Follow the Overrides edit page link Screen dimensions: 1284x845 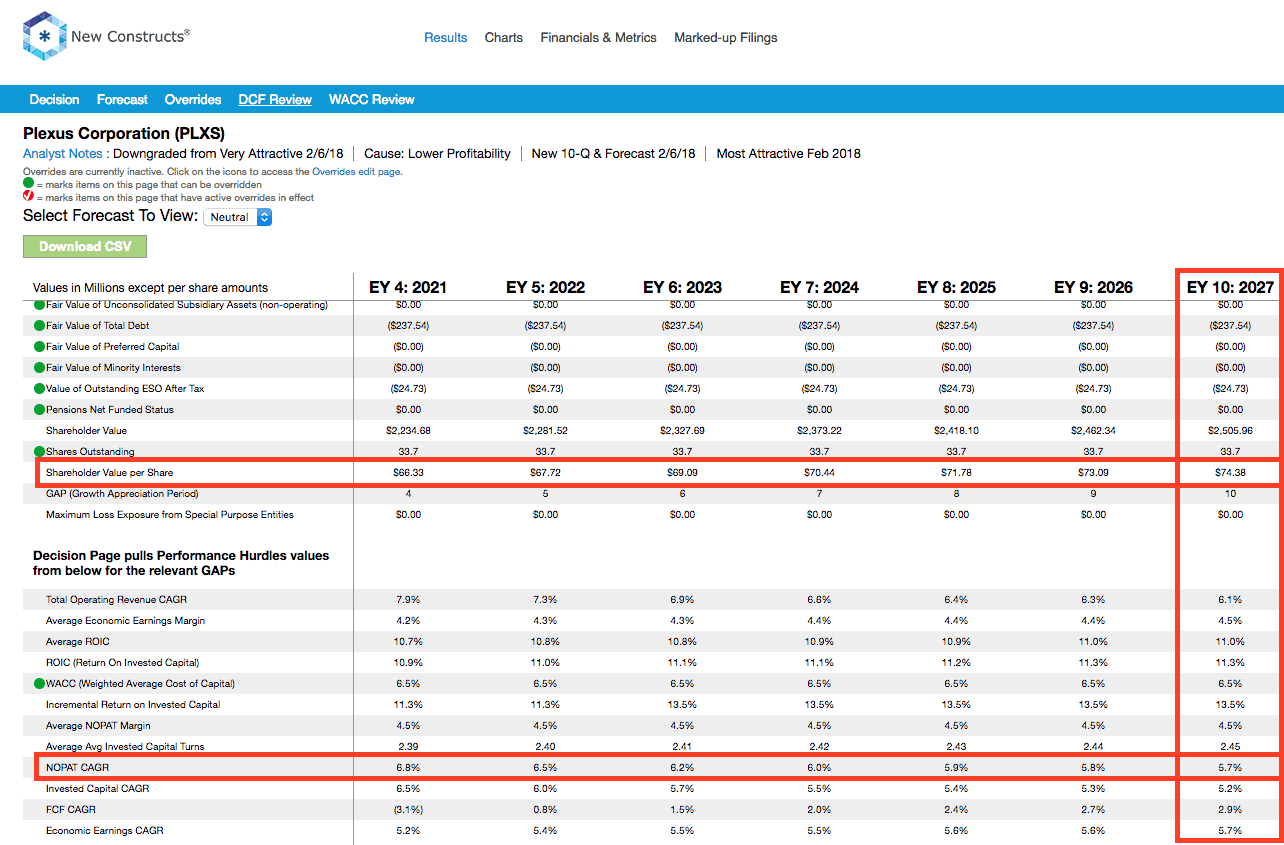pos(357,172)
